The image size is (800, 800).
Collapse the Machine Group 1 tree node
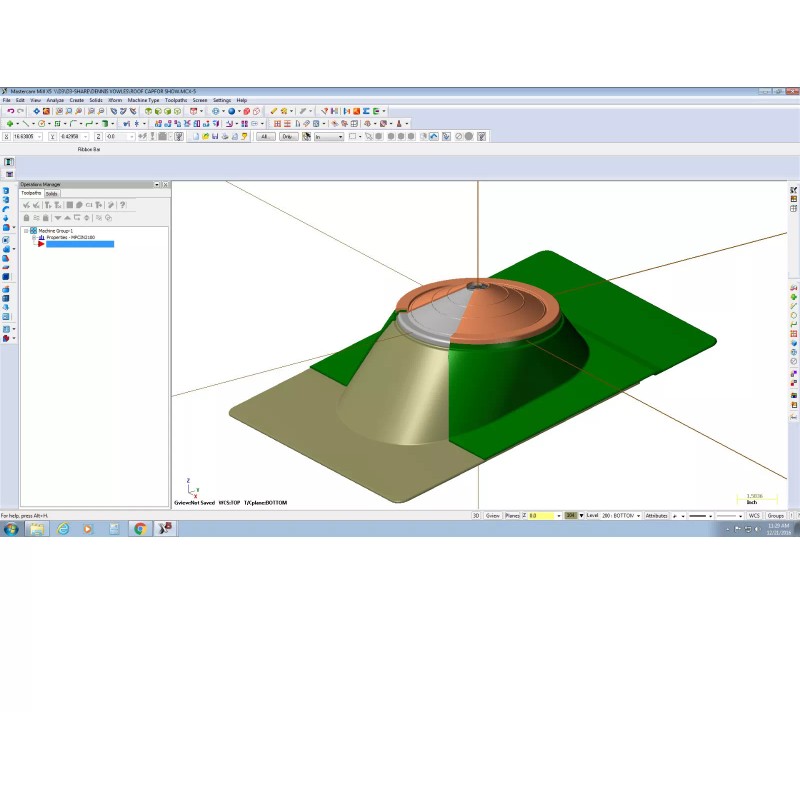point(27,231)
